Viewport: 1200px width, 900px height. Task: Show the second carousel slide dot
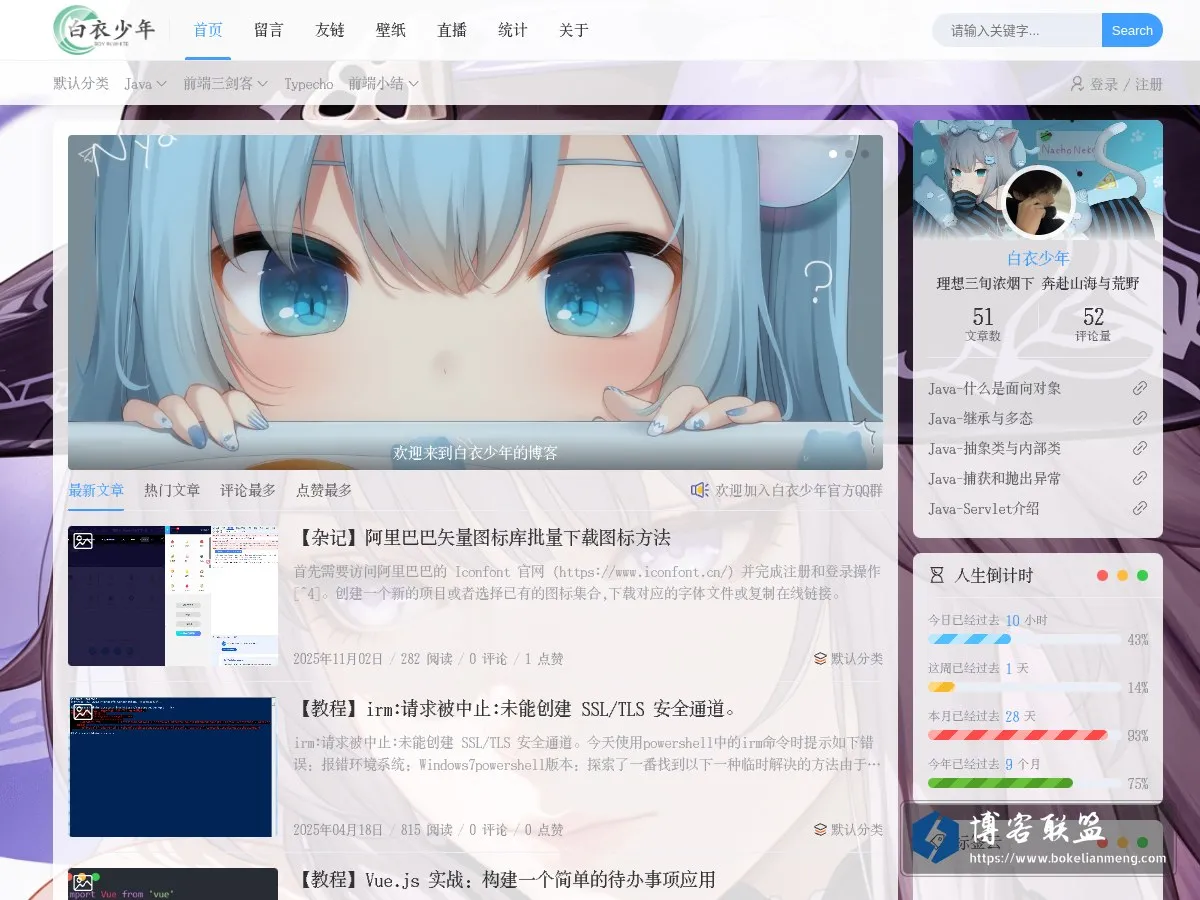click(x=849, y=154)
